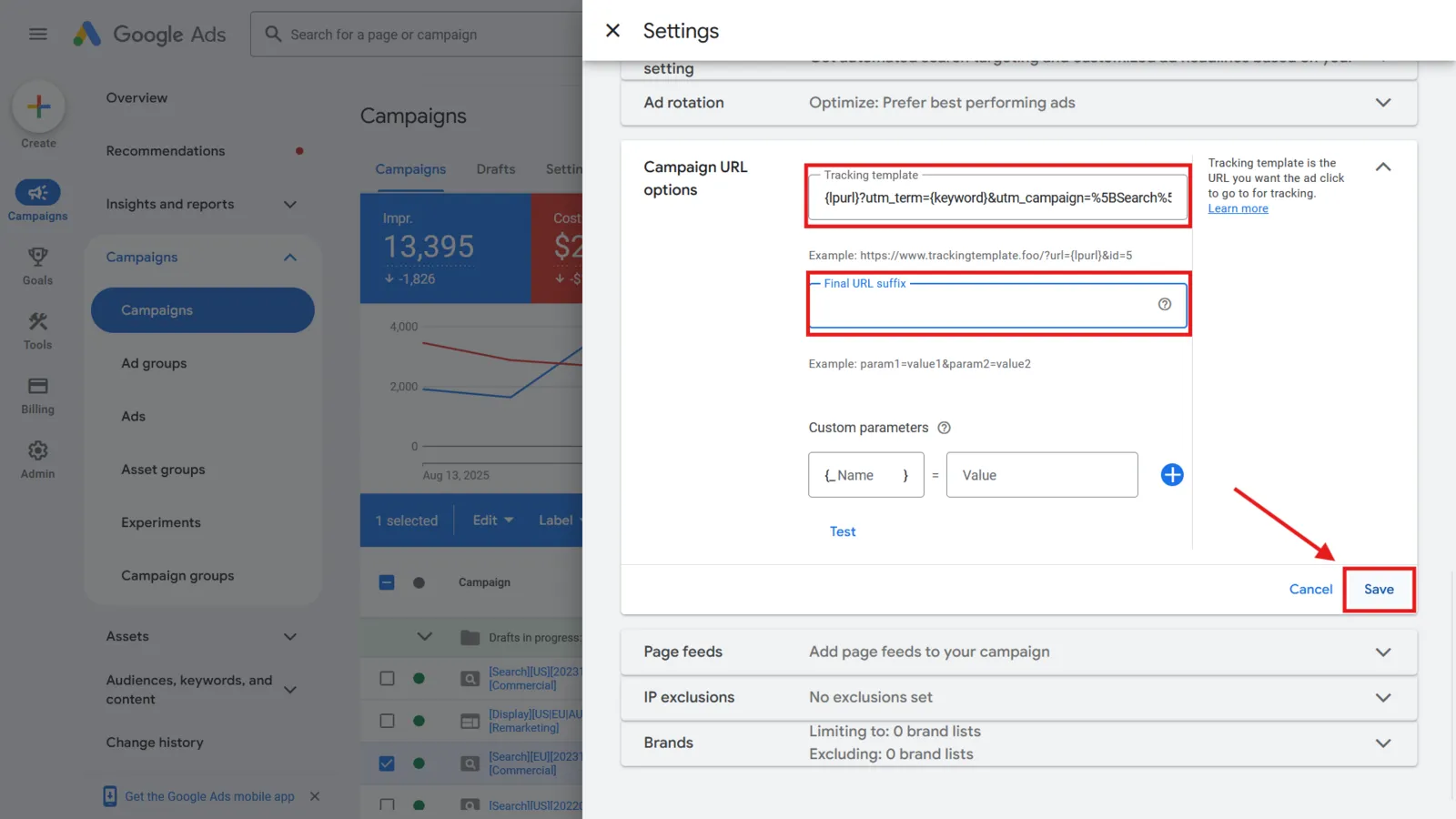Image resolution: width=1456 pixels, height=819 pixels.
Task: Select the Campaigns tab
Action: (410, 169)
